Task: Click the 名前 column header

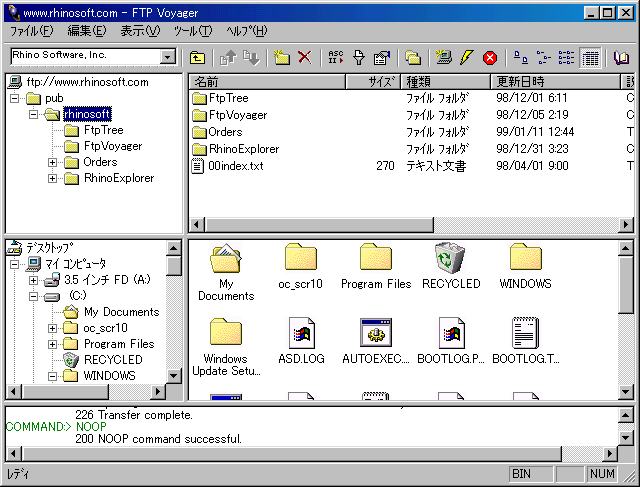Action: (x=266, y=81)
